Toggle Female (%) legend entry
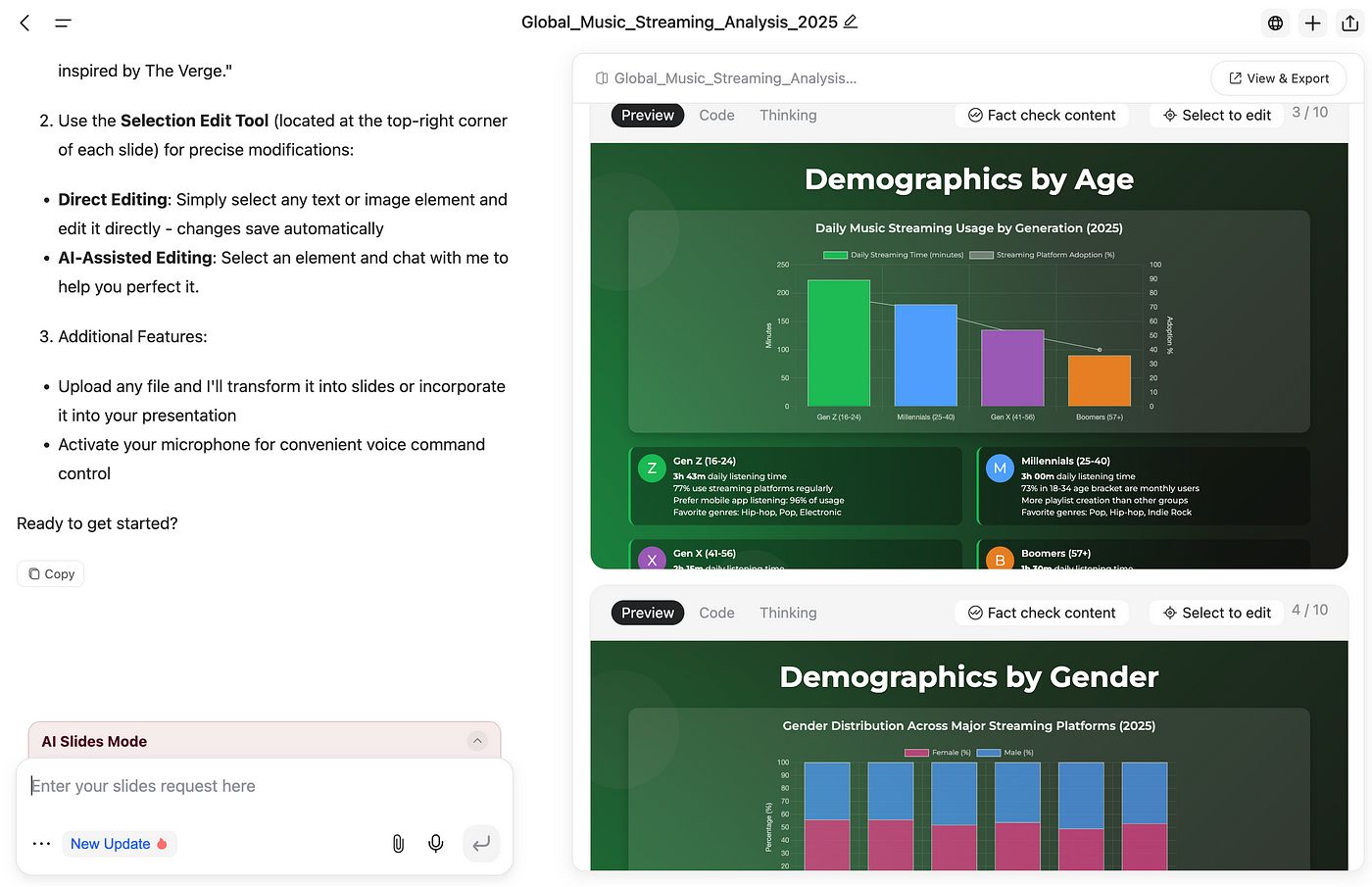Screen dimensions: 1372x887 (x=937, y=753)
